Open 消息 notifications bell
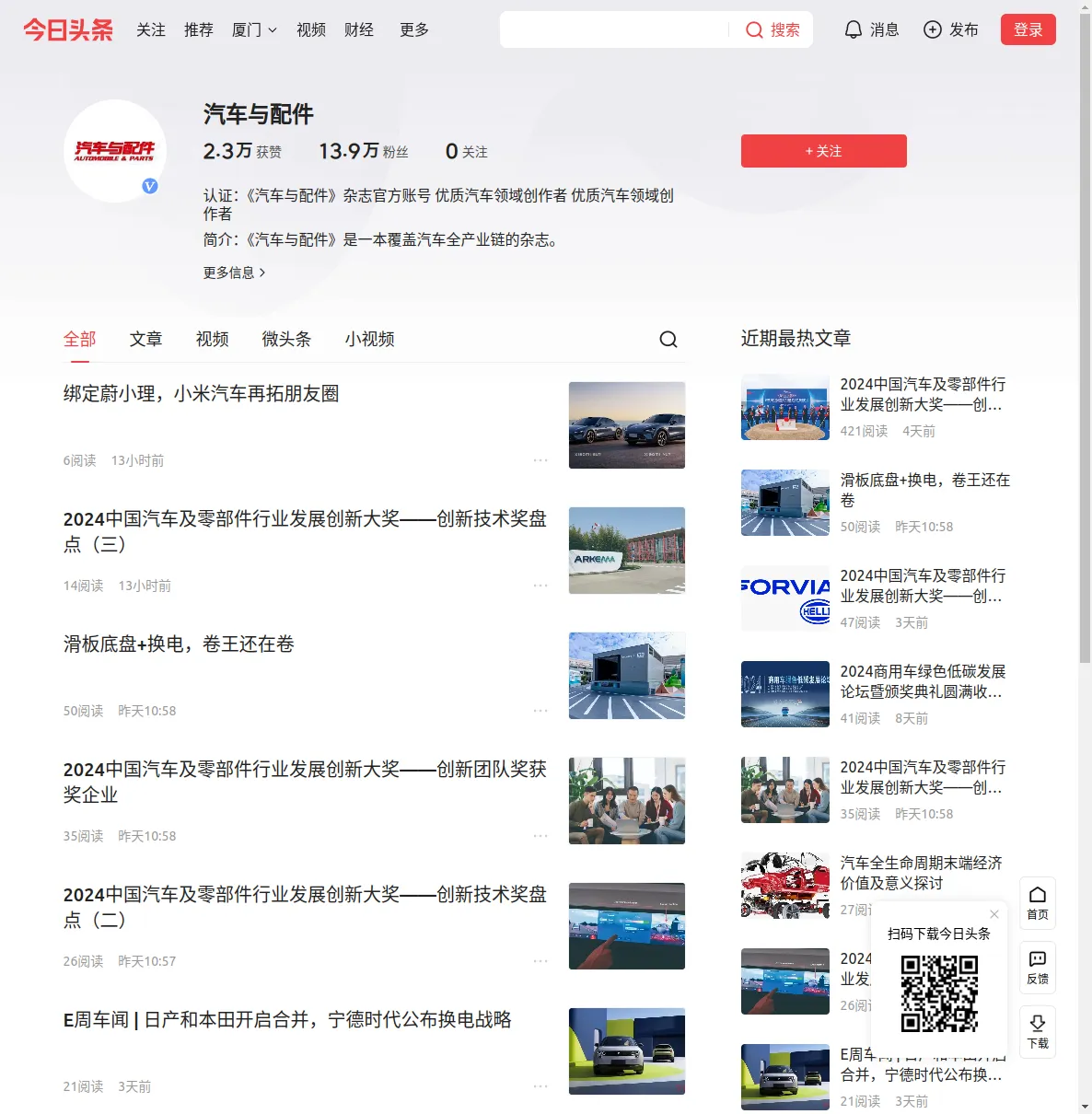1092x1114 pixels. click(x=854, y=29)
